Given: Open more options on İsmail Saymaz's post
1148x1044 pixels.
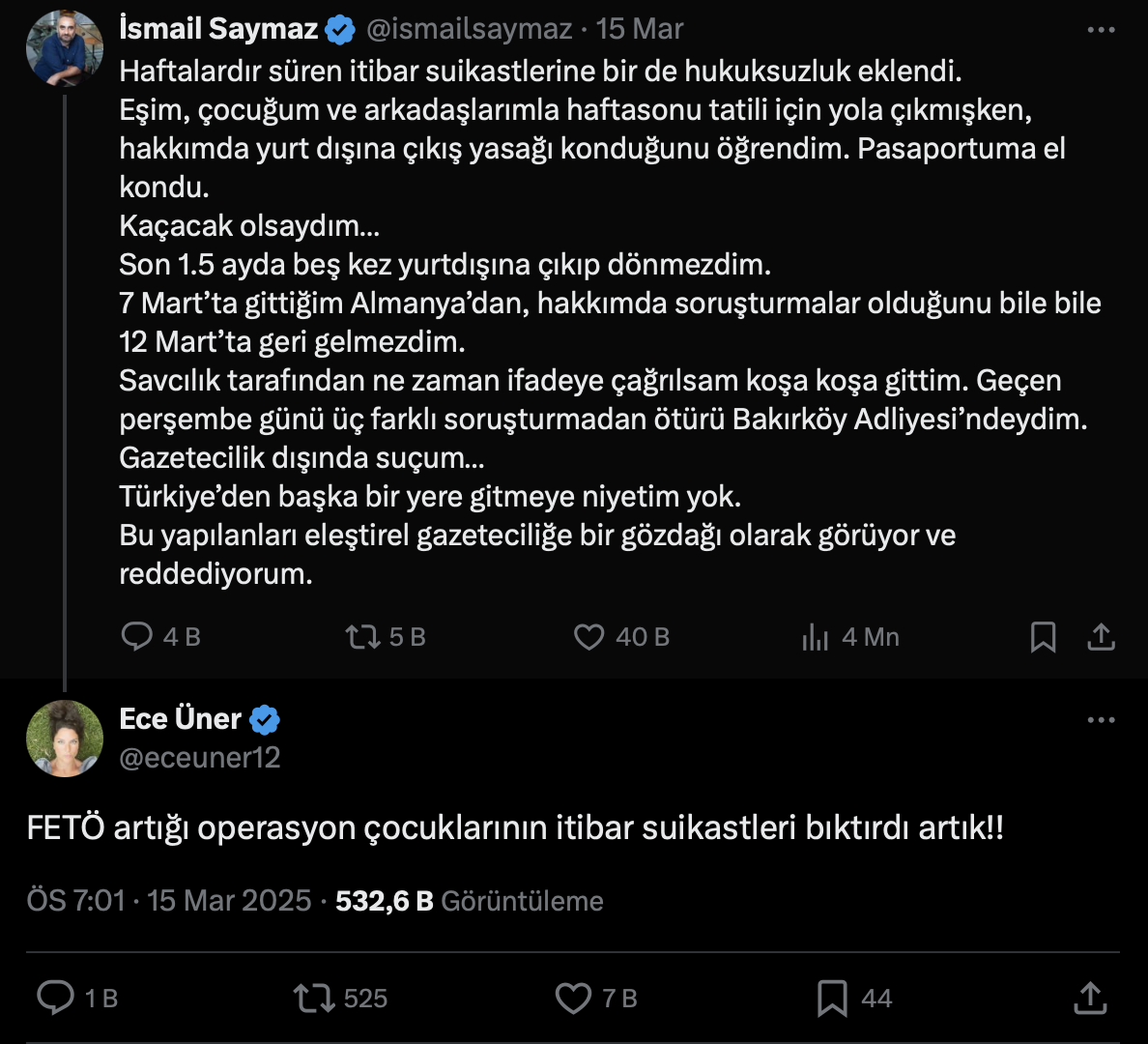Looking at the screenshot, I should click(x=1101, y=30).
